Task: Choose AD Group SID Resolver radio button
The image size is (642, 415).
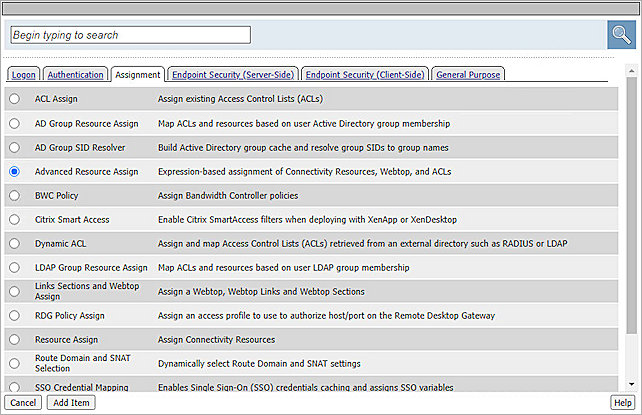Action: click(14, 147)
